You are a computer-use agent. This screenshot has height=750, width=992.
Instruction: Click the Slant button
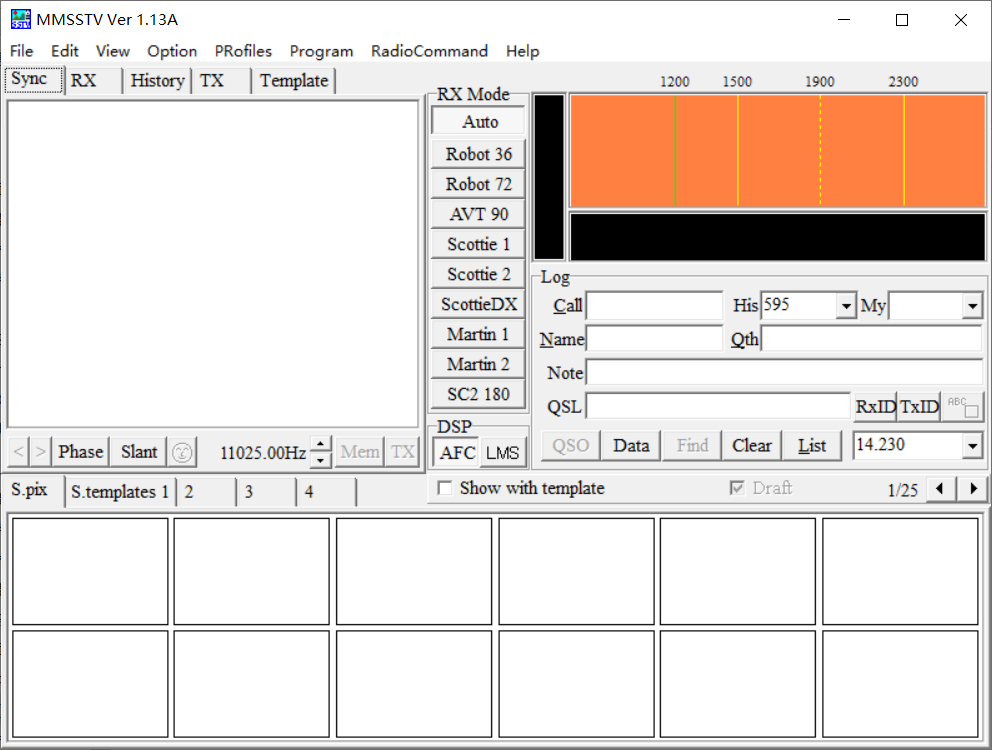139,452
